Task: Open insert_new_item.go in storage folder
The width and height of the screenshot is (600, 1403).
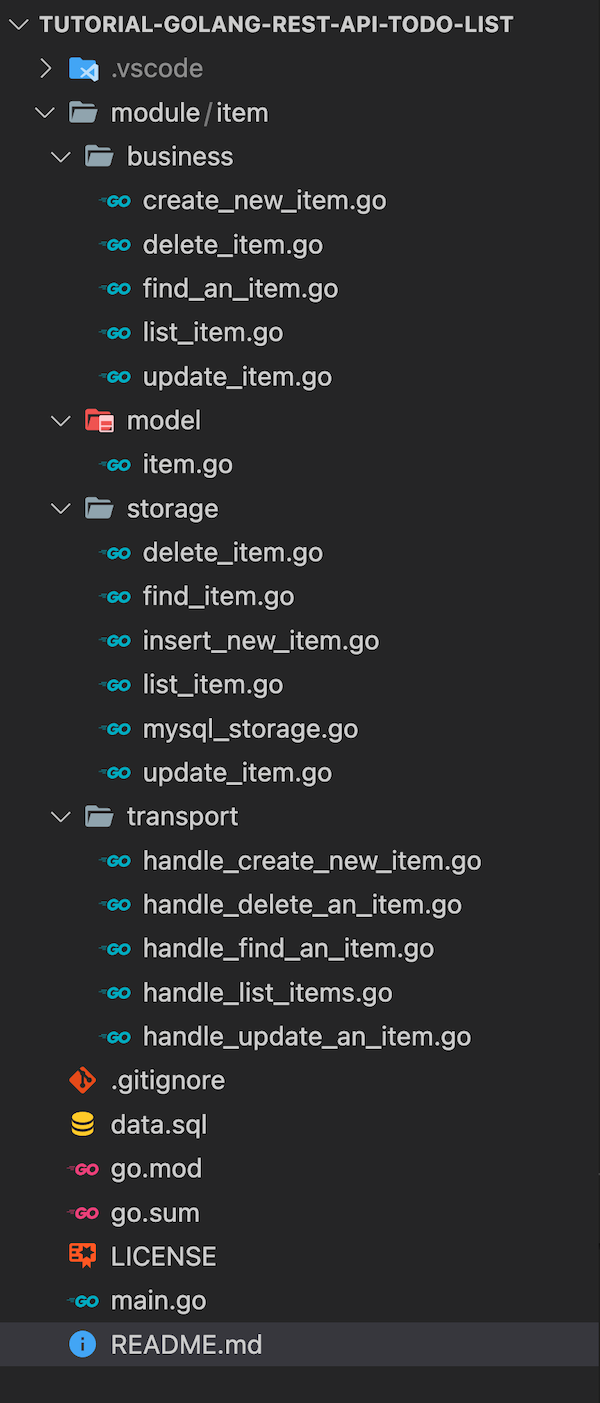Action: pos(260,640)
